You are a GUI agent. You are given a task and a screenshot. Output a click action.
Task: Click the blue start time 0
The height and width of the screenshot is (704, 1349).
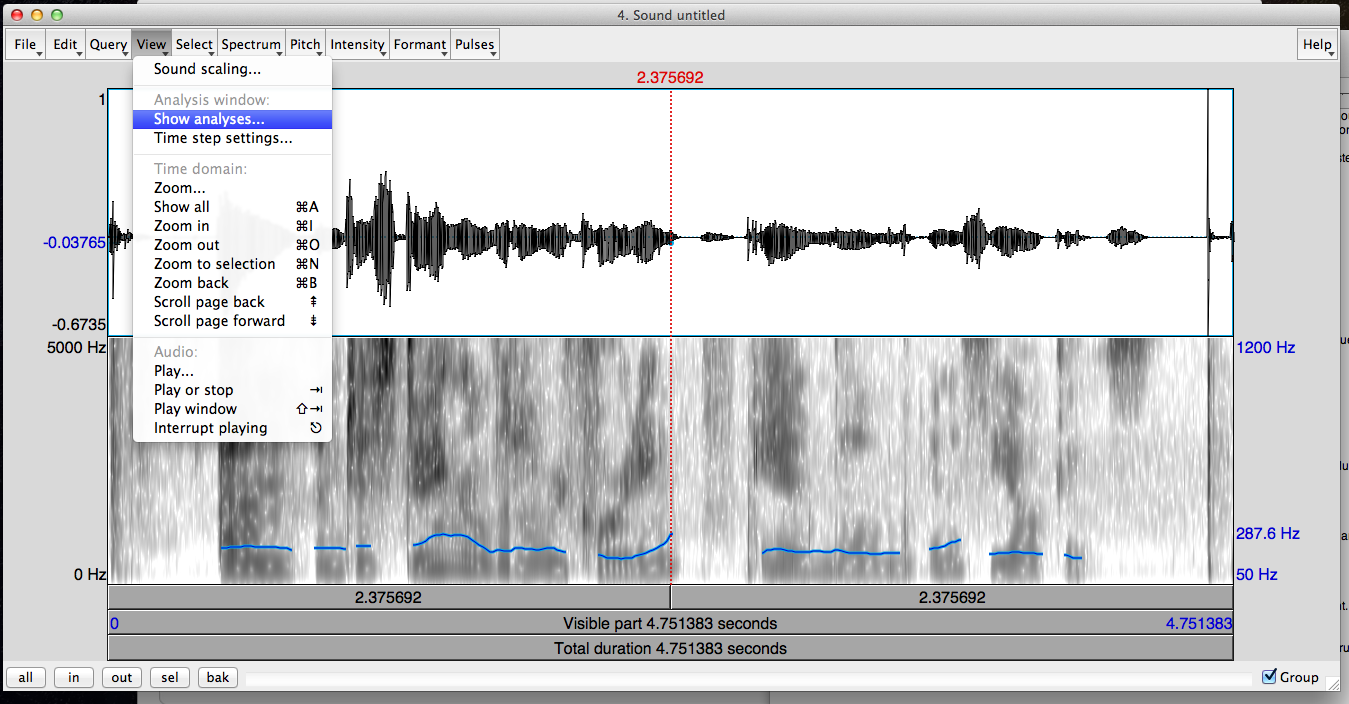pos(114,624)
